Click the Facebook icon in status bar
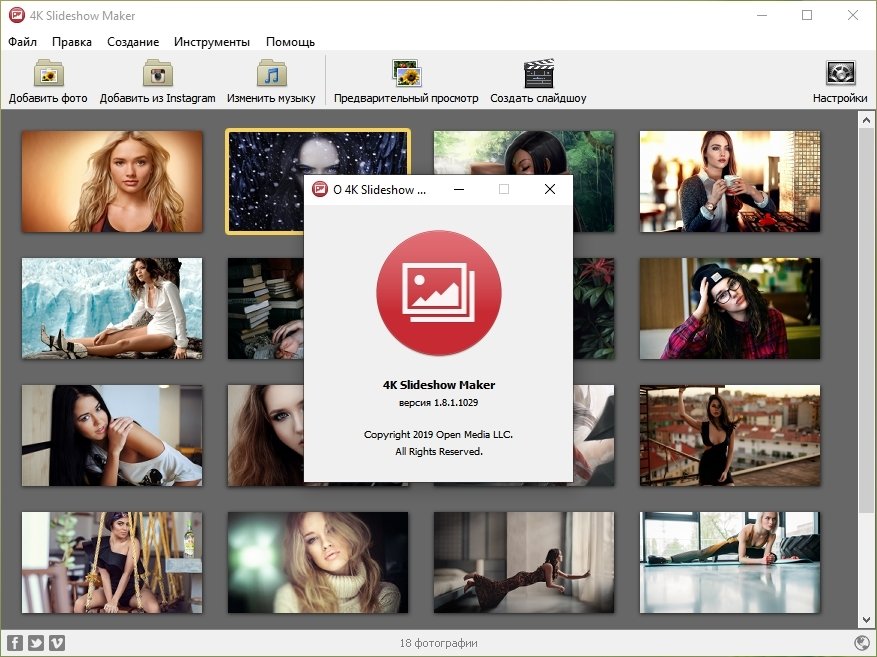Screen dimensions: 877x657 pos(15,643)
